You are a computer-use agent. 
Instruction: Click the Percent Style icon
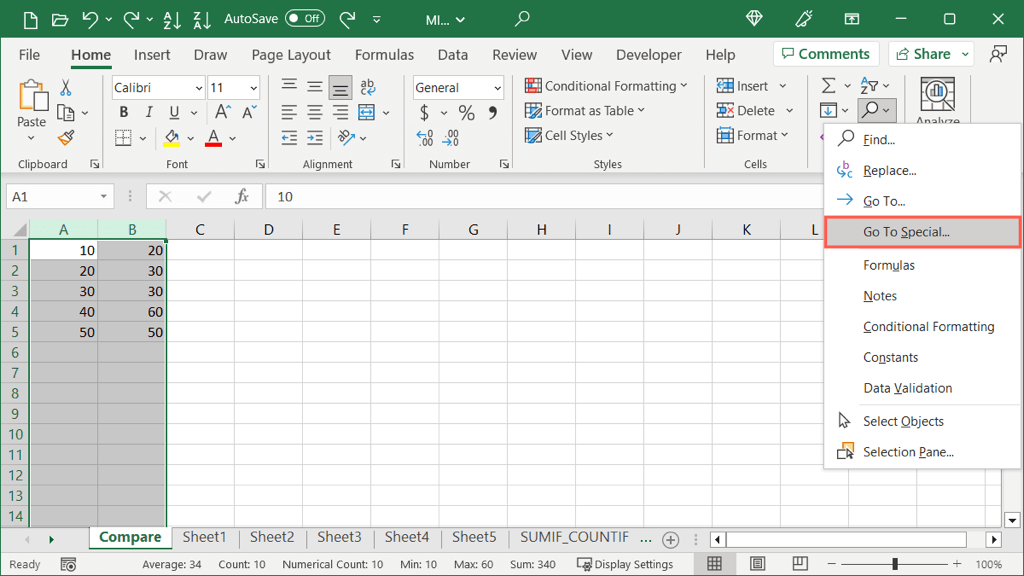[466, 113]
